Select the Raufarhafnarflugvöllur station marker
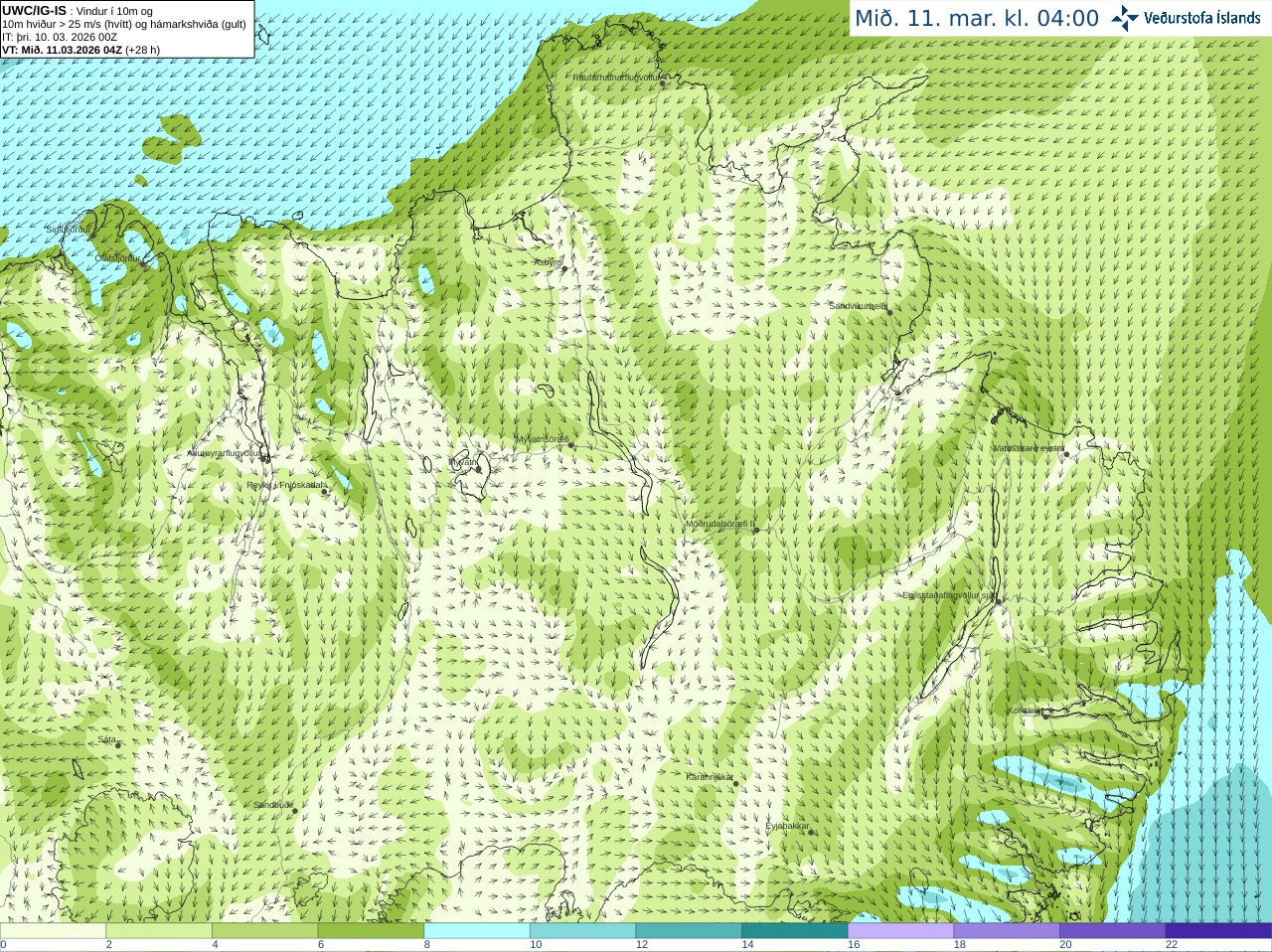Screen dimensions: 1272x952 pos(663,83)
